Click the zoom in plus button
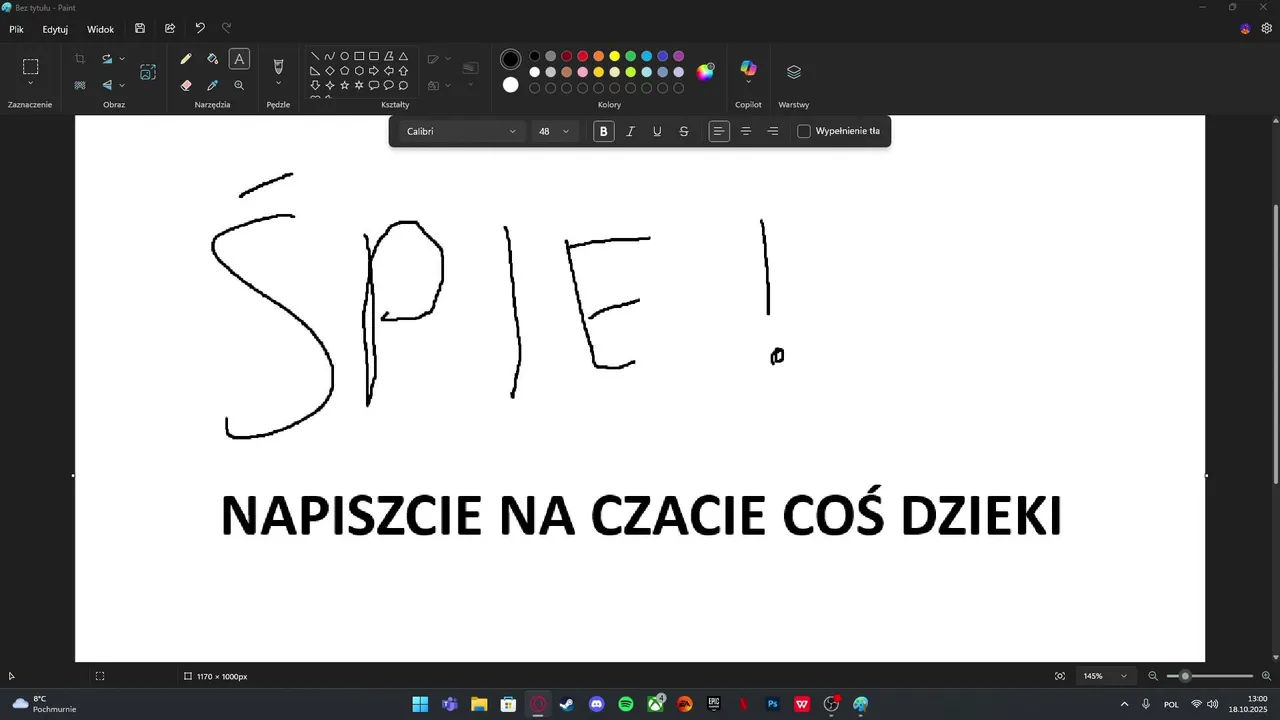Viewport: 1280px width, 720px height. pyautogui.click(x=1266, y=676)
